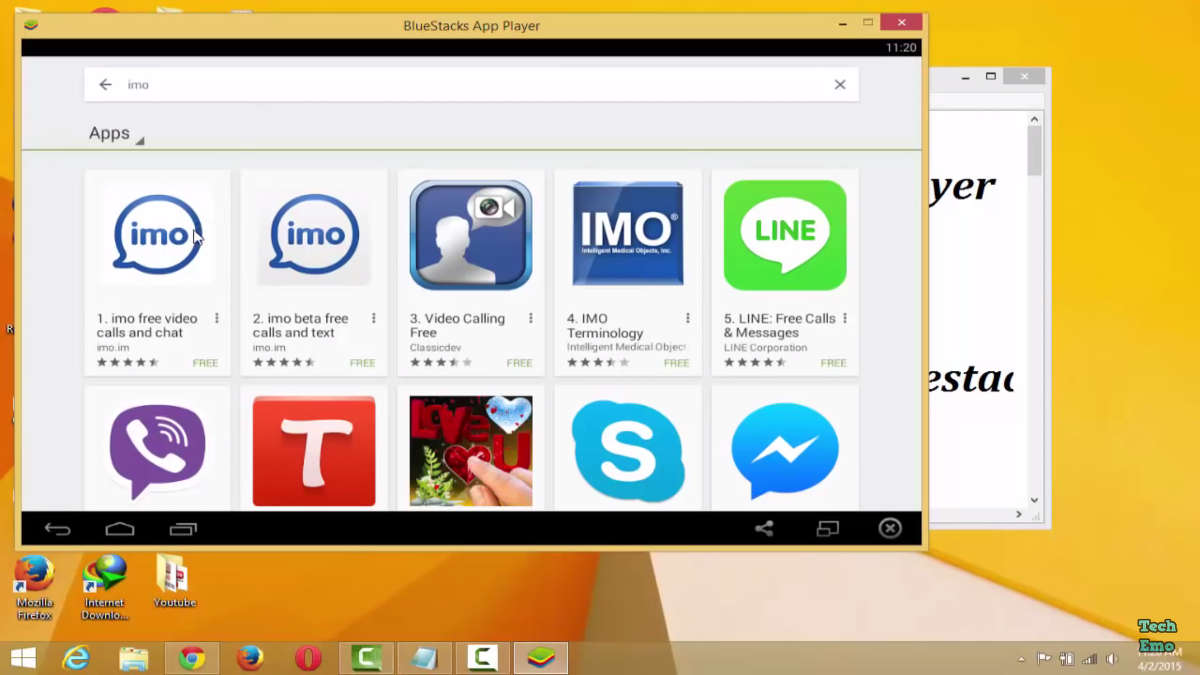Tap the Android Home navigation button

(120, 529)
